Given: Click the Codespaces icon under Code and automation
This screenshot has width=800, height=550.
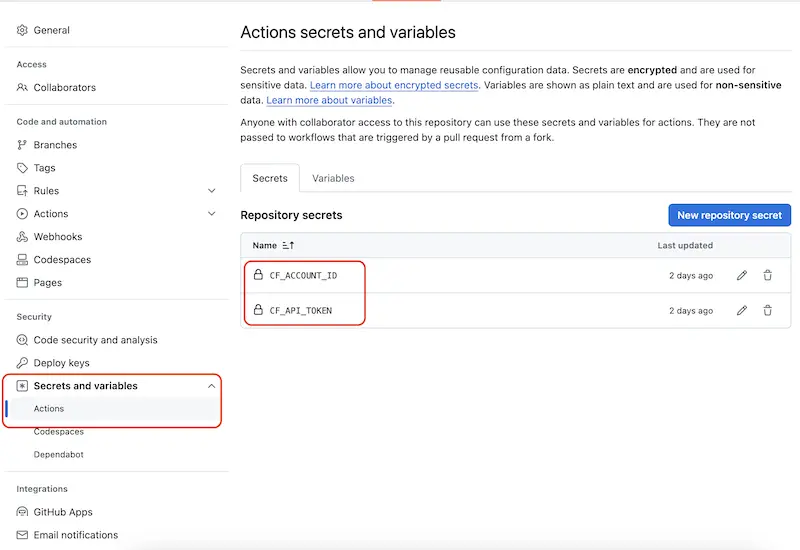Looking at the screenshot, I should tap(22, 260).
